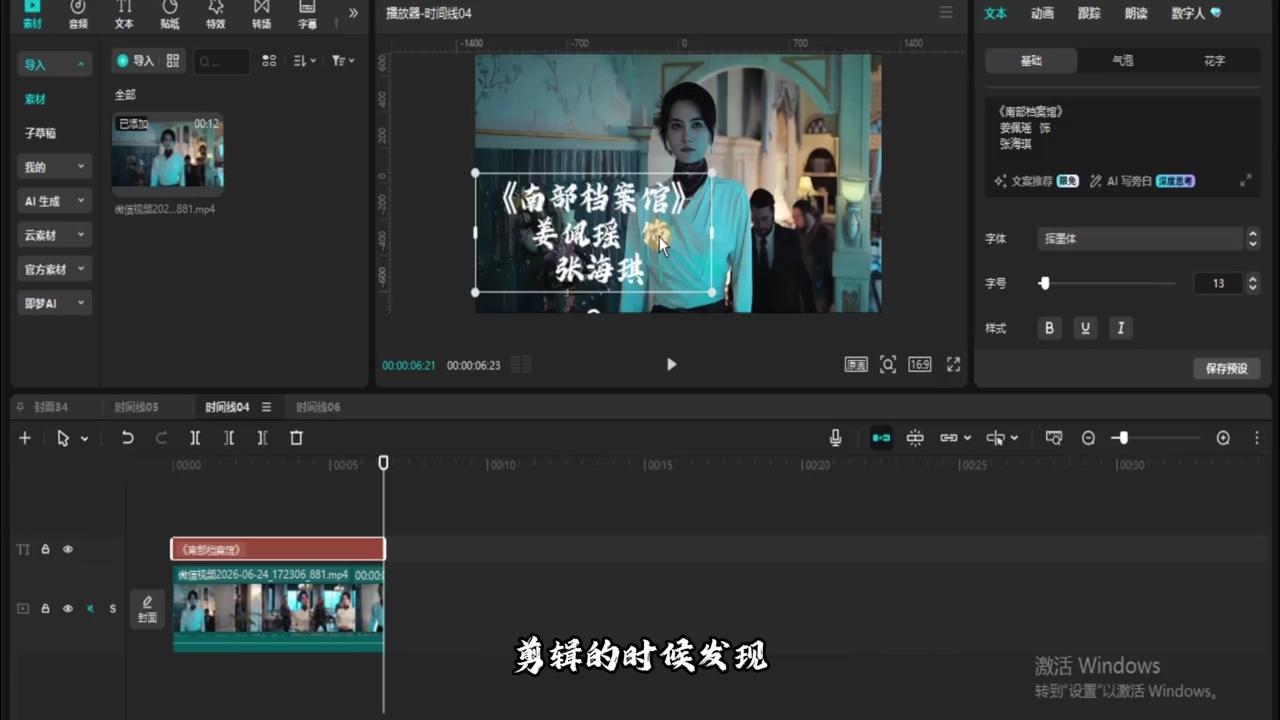1280x720 pixels.
Task: Open the 时间线04 tab menu icon
Action: click(x=266, y=407)
